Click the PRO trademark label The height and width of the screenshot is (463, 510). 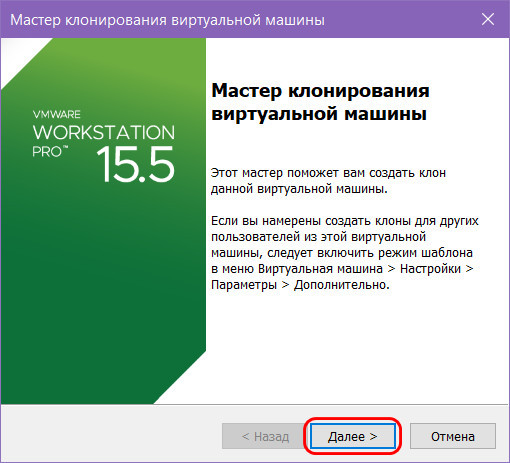[x=50, y=152]
